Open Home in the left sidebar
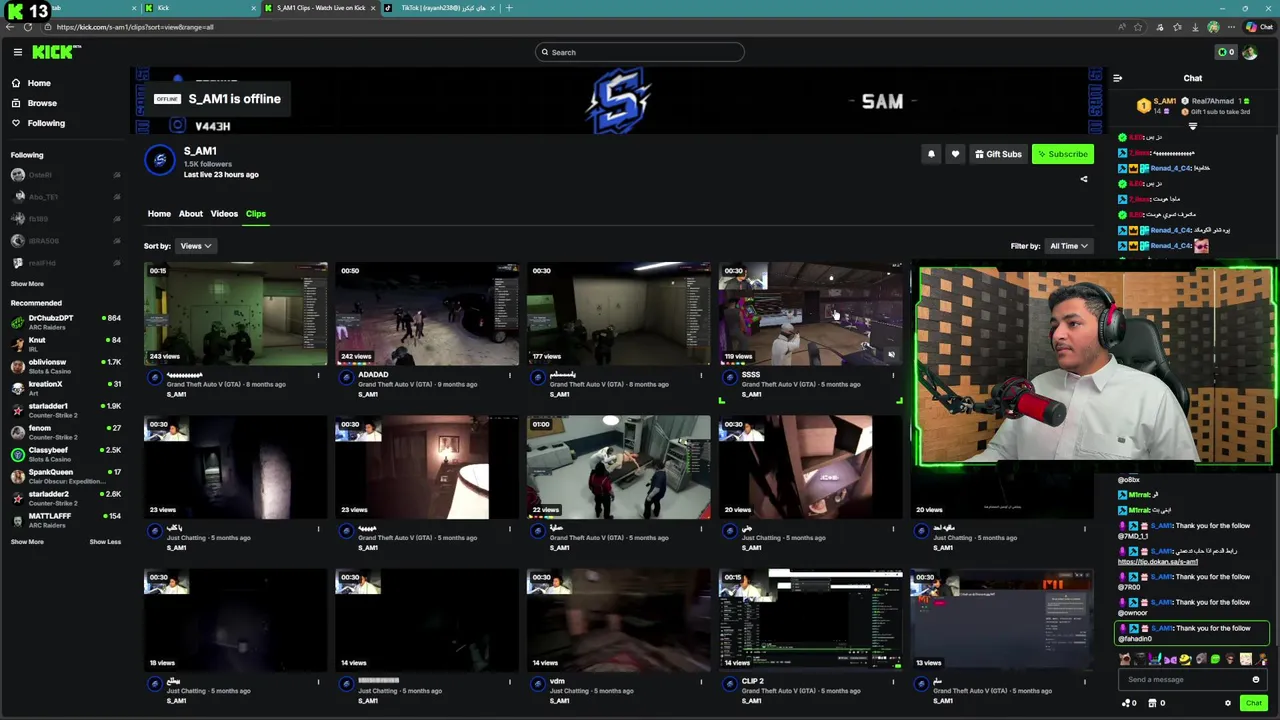The image size is (1280, 720). 39,83
